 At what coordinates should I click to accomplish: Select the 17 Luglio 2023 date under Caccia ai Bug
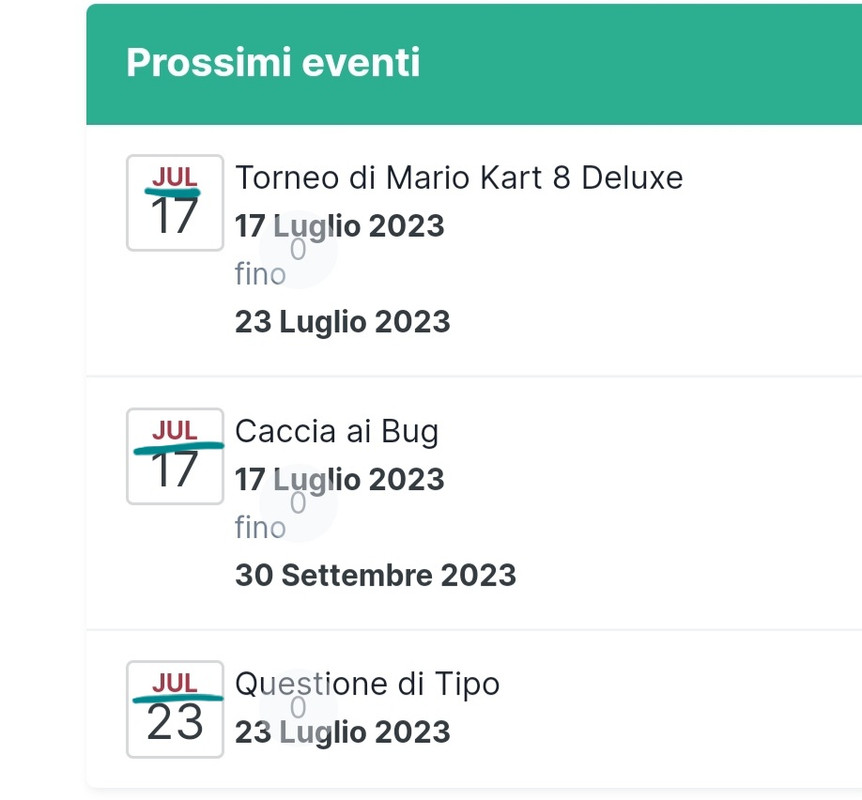coord(339,480)
